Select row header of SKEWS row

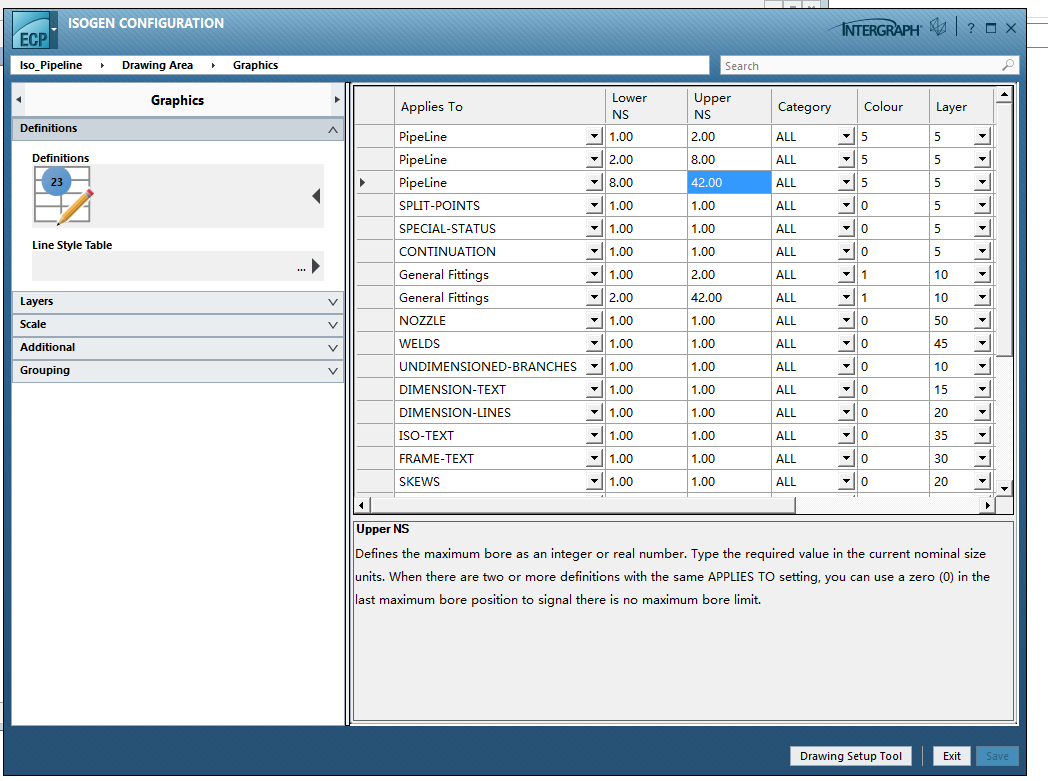(374, 482)
